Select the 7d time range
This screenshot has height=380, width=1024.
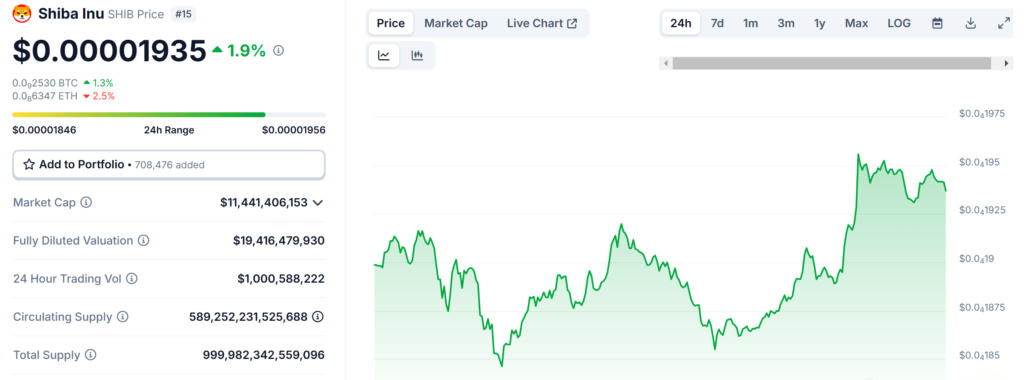(x=717, y=24)
